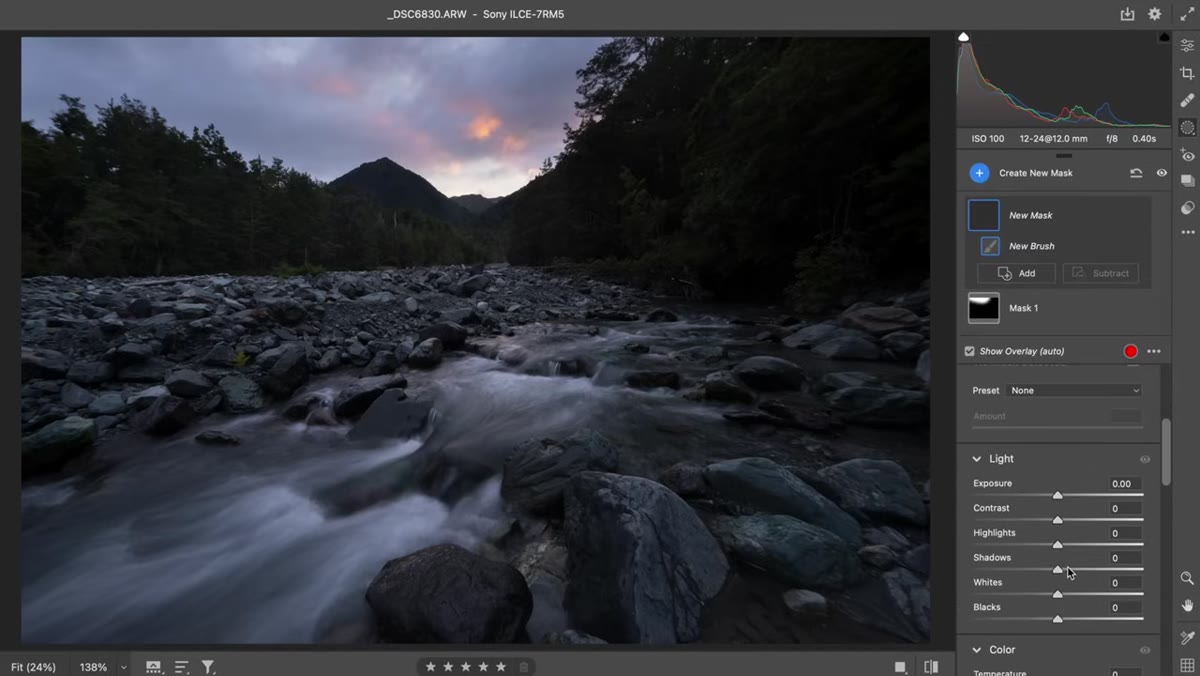This screenshot has width=1200, height=676.
Task: Select the Healing bandage tool
Action: pos(1187,100)
